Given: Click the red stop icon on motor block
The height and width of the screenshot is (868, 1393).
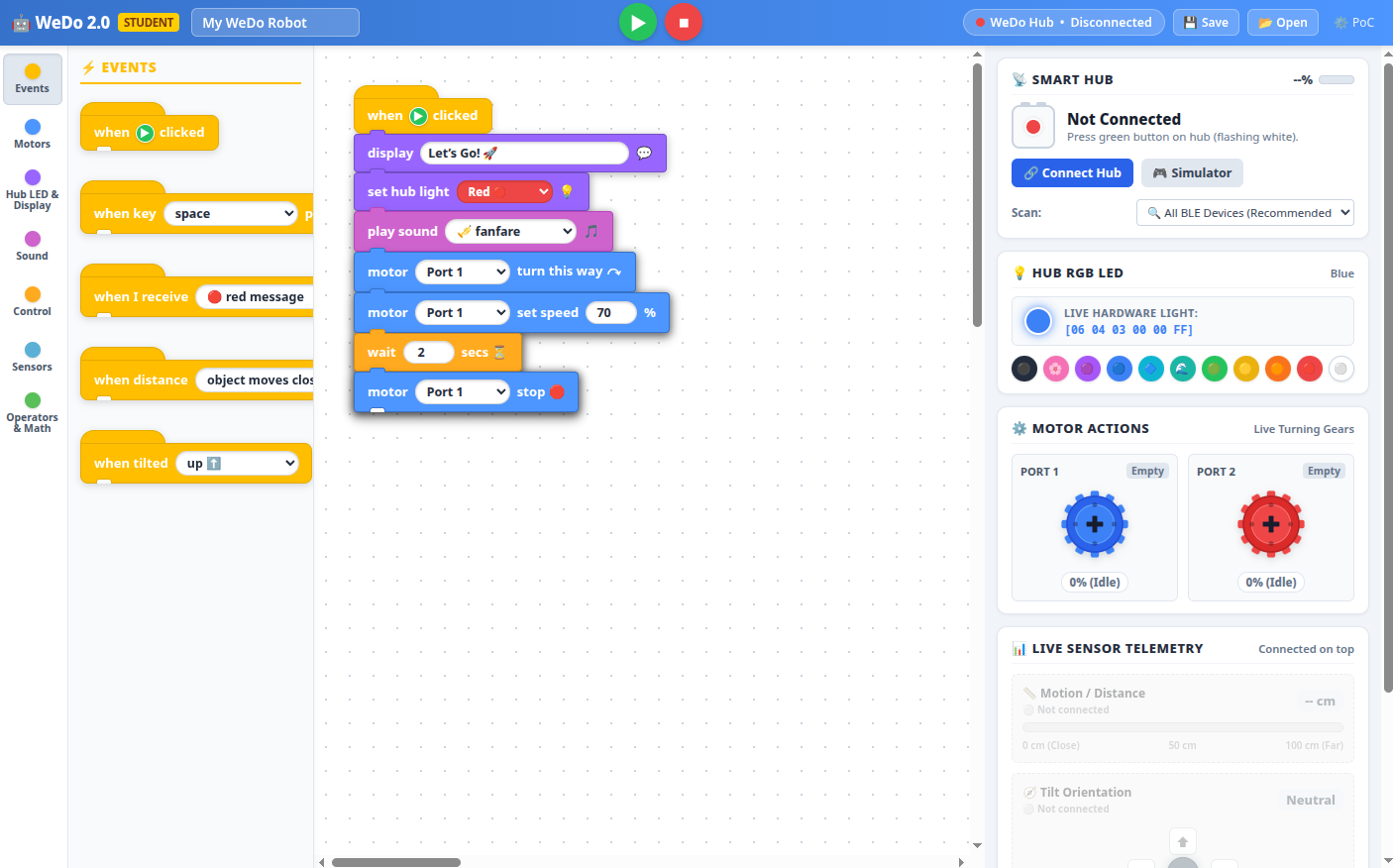Looking at the screenshot, I should coord(557,391).
